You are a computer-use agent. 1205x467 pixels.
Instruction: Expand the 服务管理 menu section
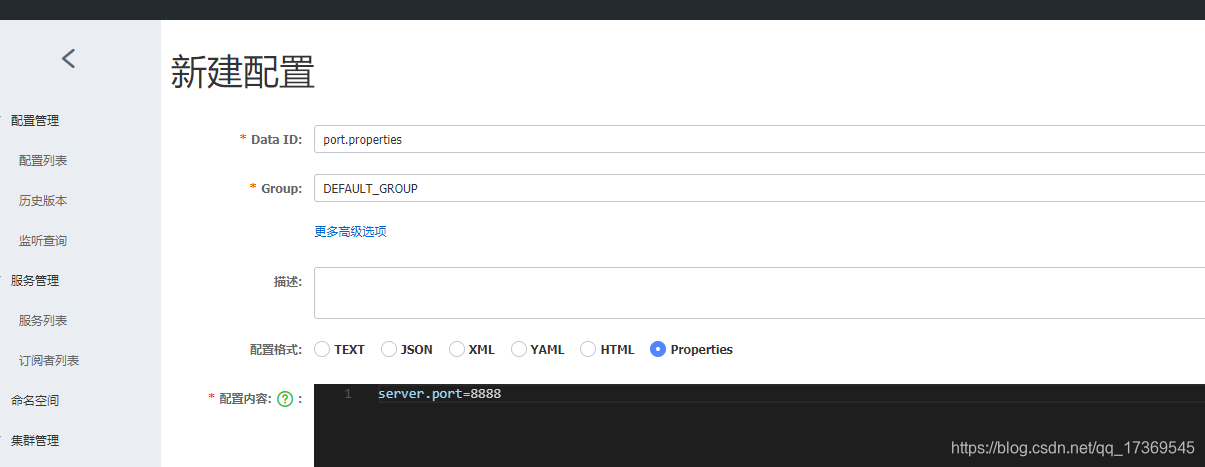pos(35,280)
